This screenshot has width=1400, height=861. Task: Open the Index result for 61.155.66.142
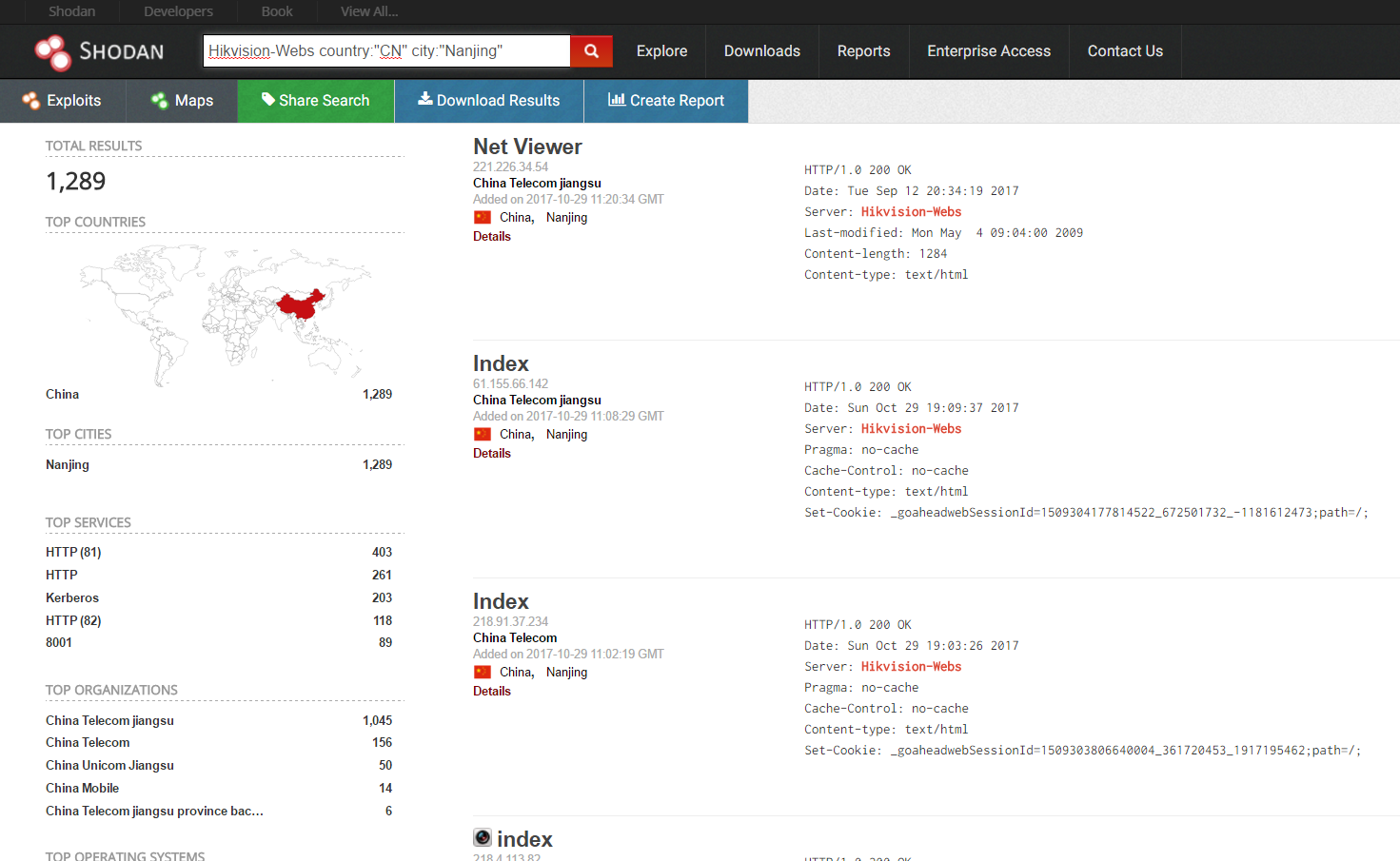(501, 363)
